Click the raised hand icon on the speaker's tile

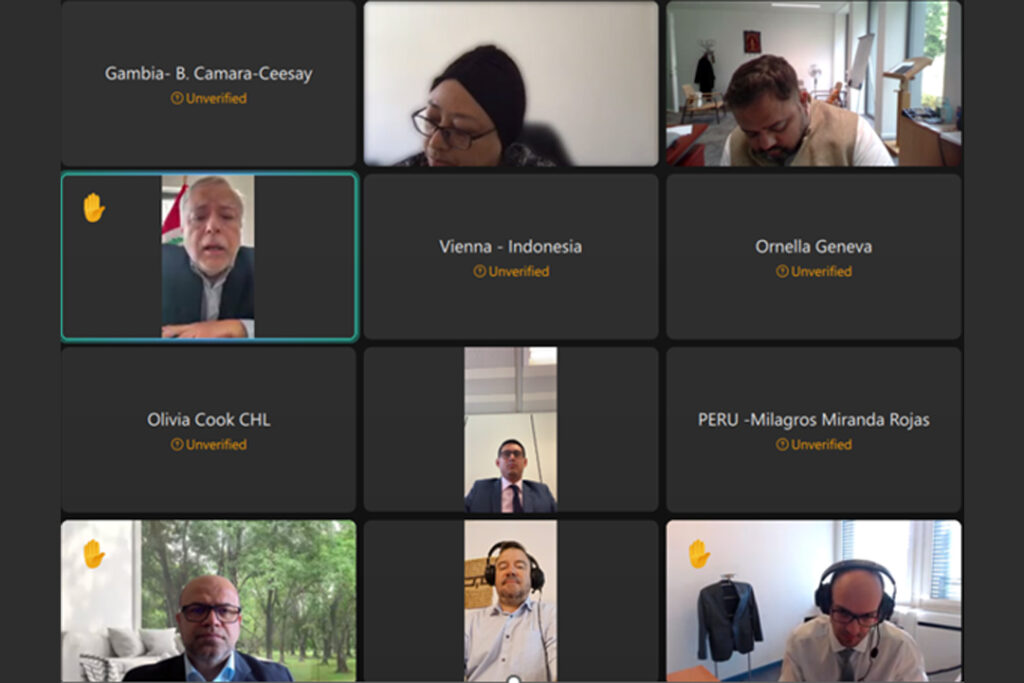pos(94,208)
